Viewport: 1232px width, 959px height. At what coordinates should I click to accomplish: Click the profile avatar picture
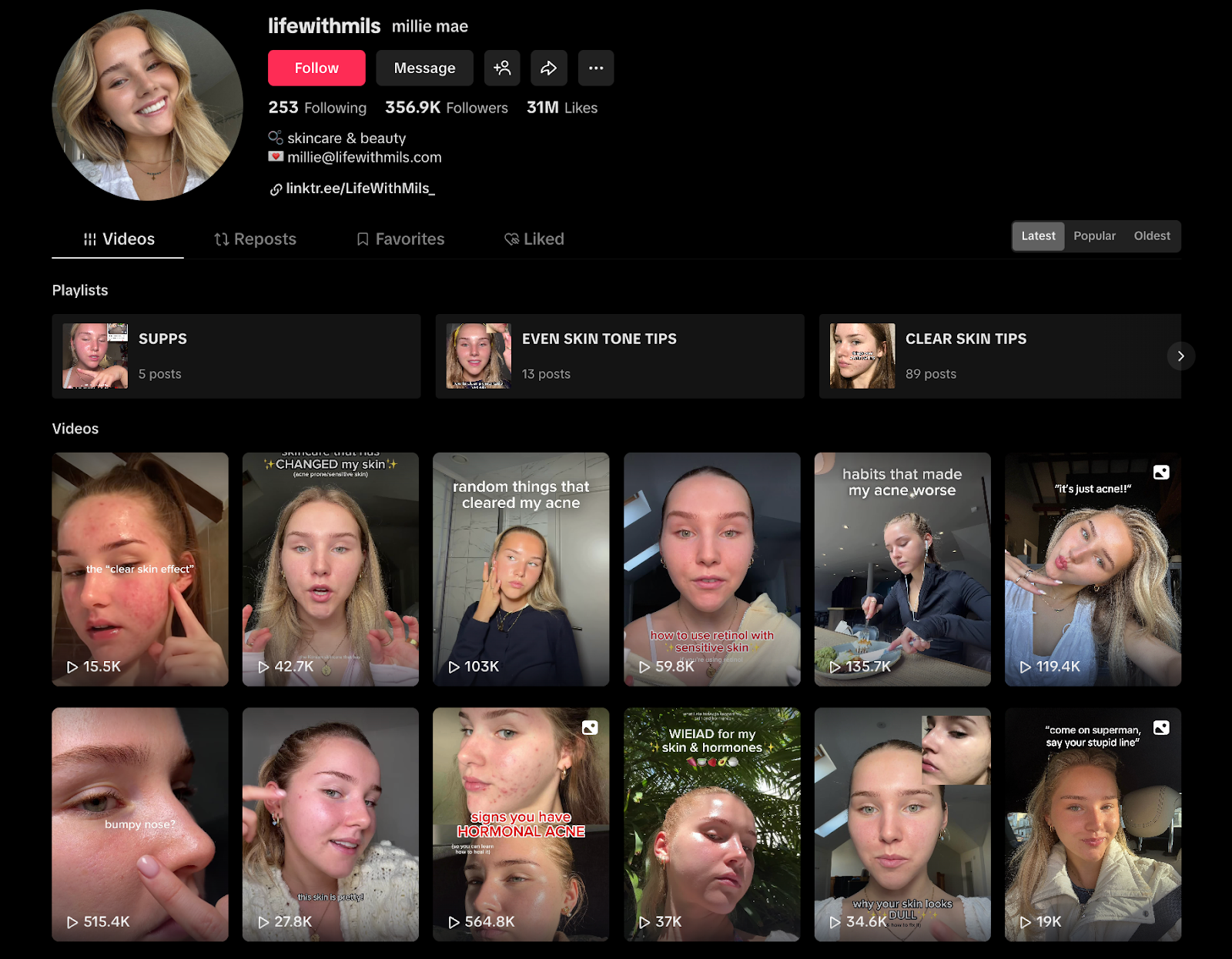(147, 105)
